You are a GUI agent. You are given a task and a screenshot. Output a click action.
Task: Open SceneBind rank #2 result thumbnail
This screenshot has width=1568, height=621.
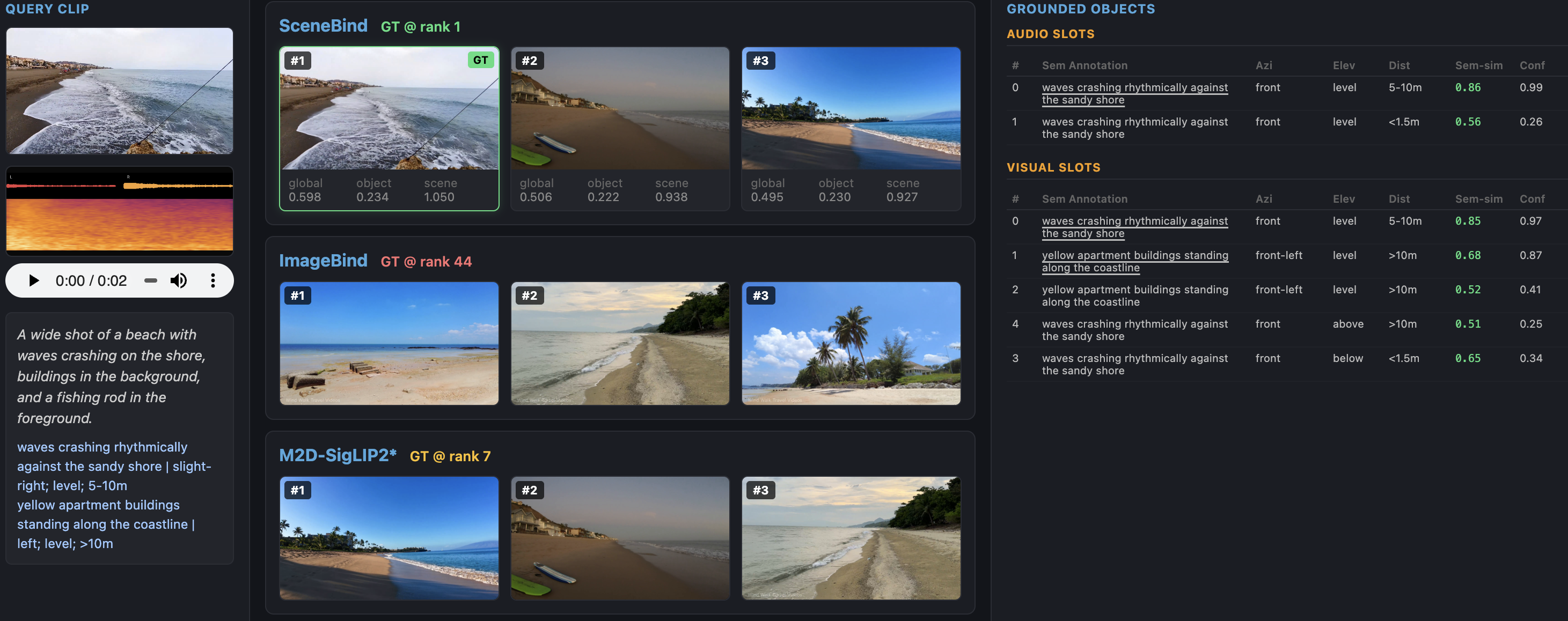click(620, 108)
